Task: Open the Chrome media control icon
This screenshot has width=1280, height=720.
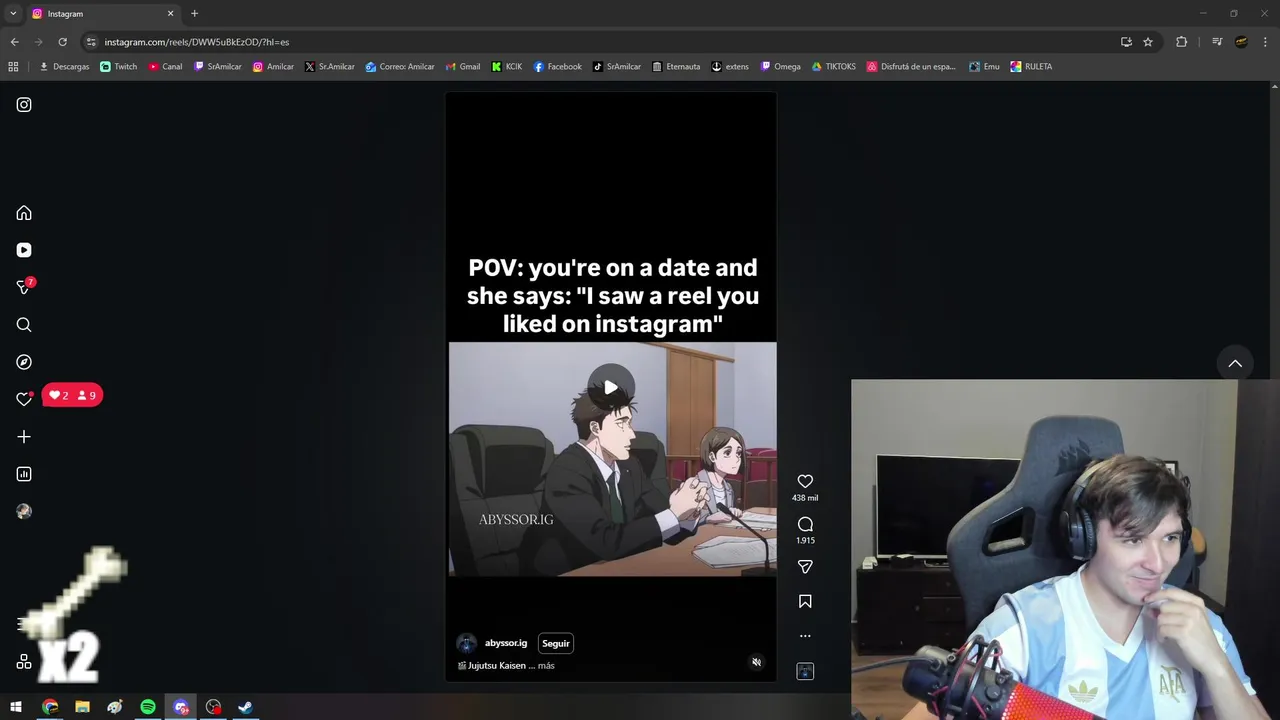Action: (x=1217, y=42)
